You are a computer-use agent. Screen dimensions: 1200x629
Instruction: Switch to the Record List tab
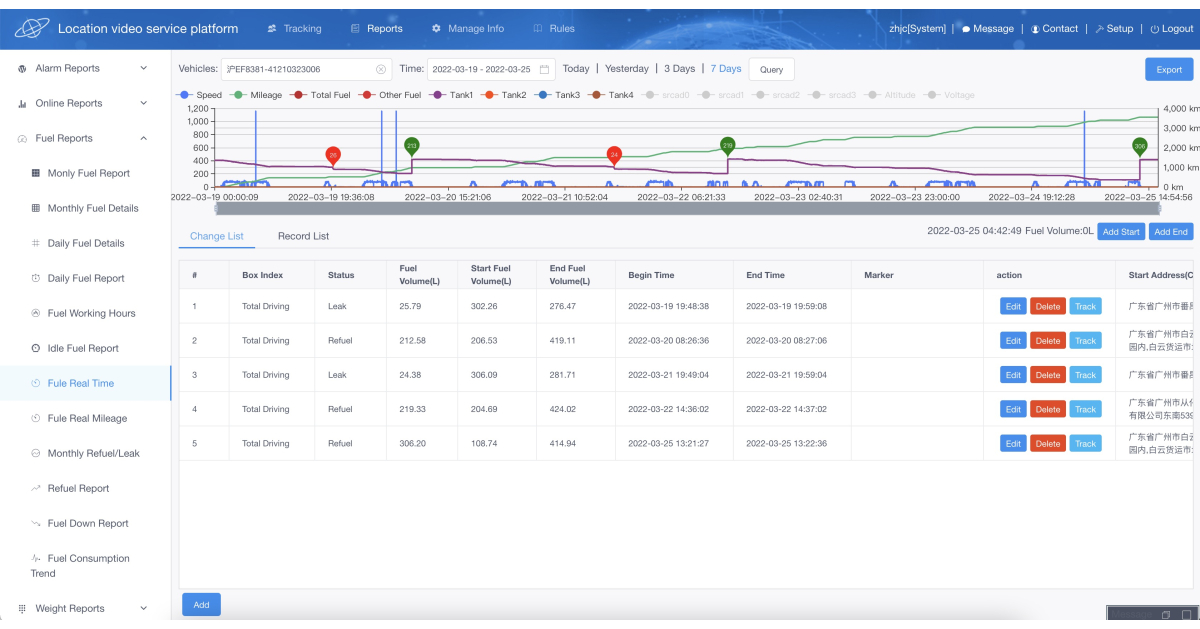(x=303, y=236)
